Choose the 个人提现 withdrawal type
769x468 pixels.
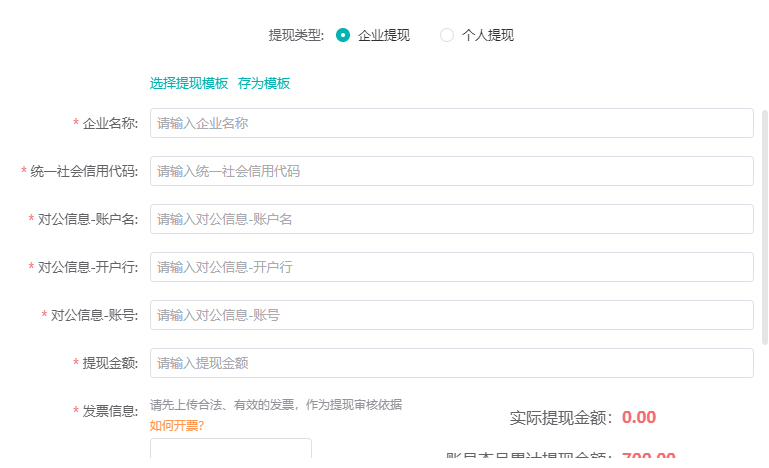point(447,35)
